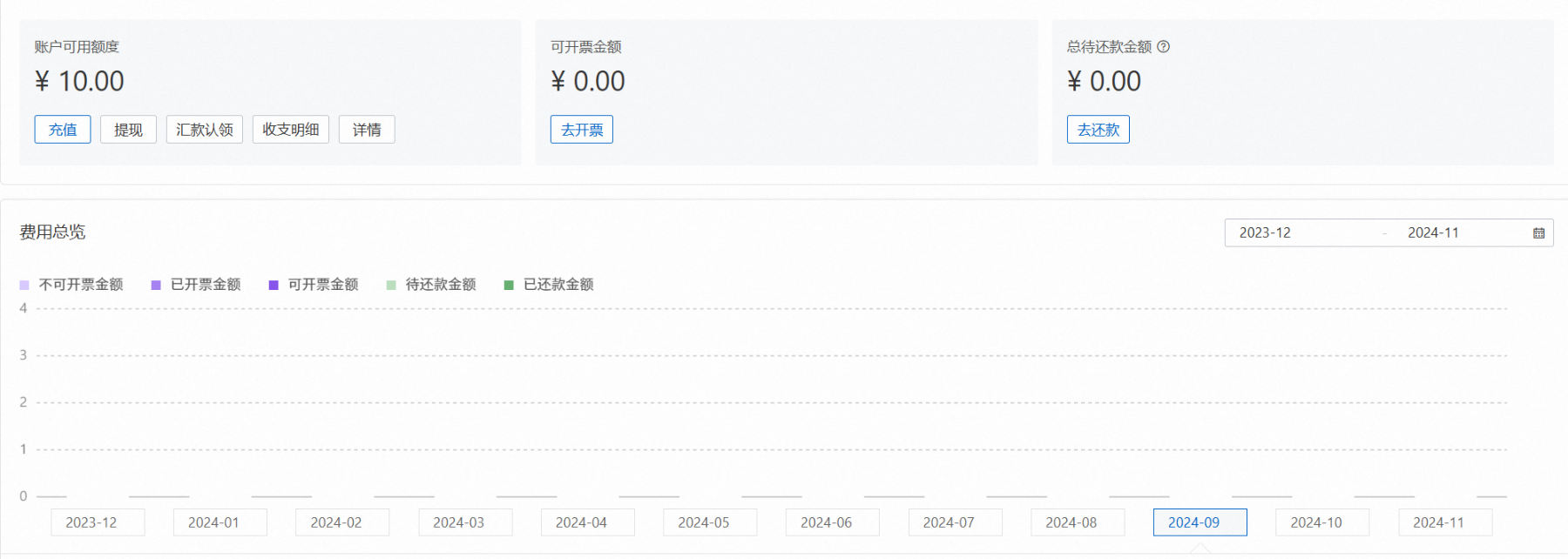The width and height of the screenshot is (1568, 559).
Task: Open the date range calendar icon
Action: click(1539, 233)
